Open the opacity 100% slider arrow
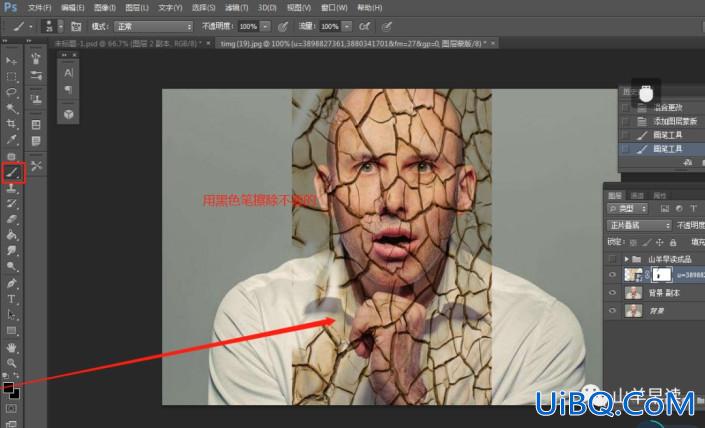The image size is (705, 428). pos(265,27)
